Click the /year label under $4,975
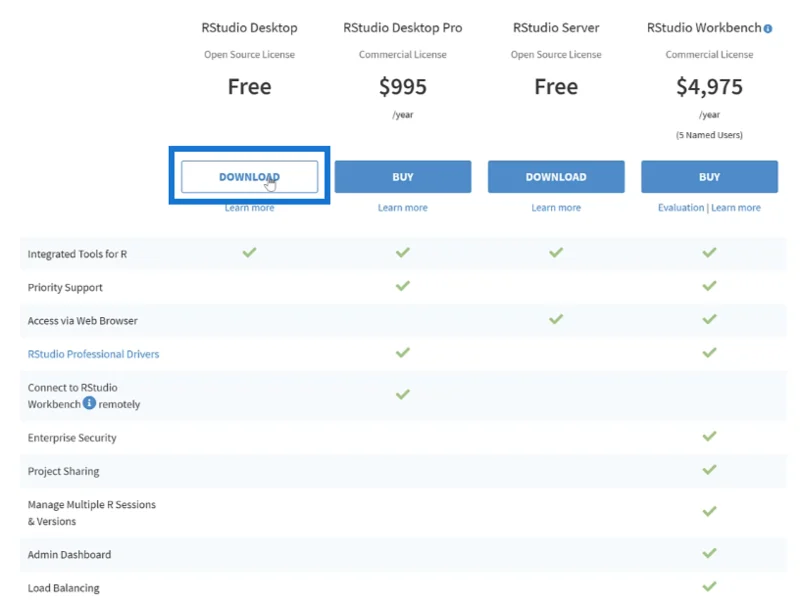 pos(709,115)
